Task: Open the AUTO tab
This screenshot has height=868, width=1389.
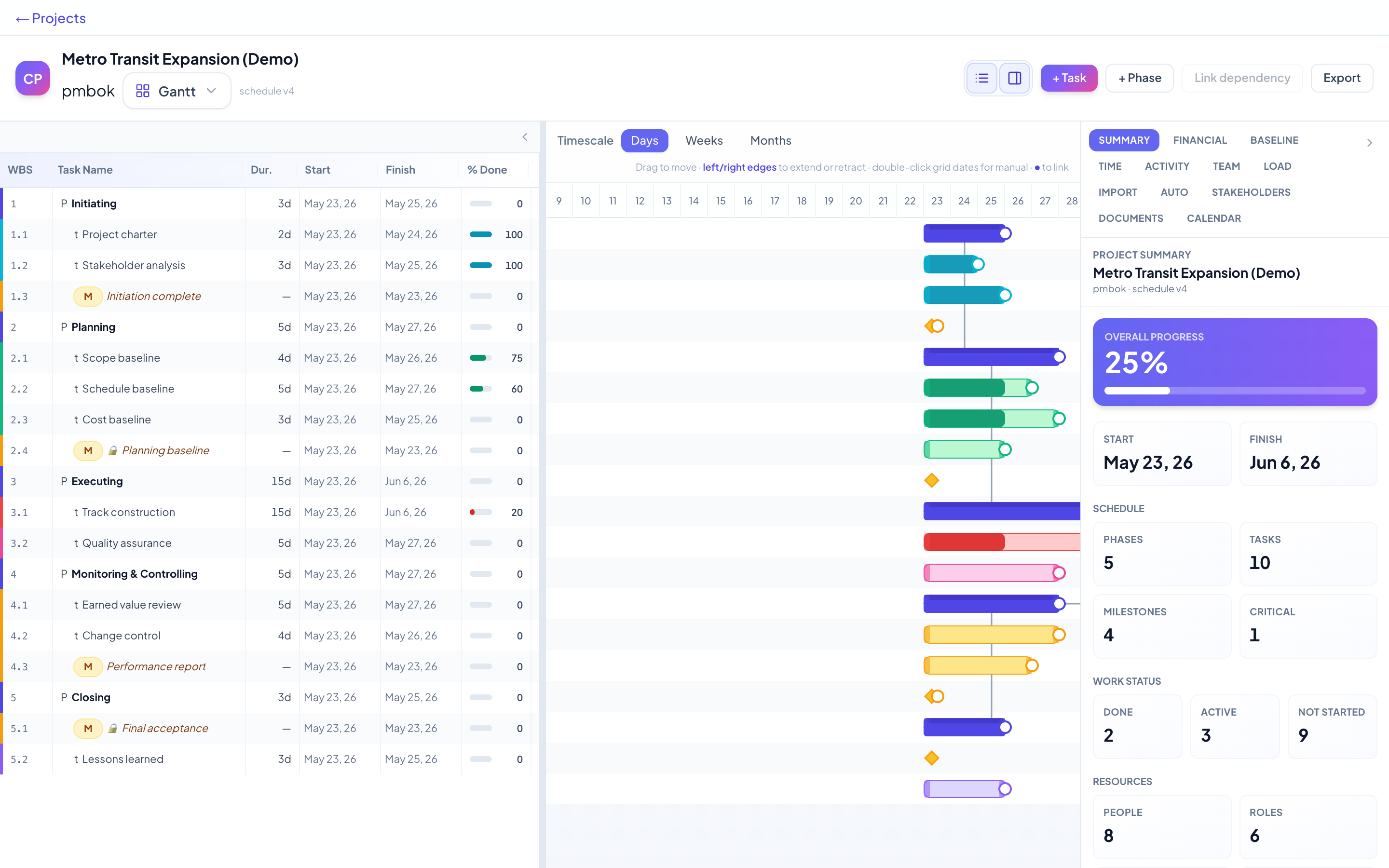Action: 1174,192
